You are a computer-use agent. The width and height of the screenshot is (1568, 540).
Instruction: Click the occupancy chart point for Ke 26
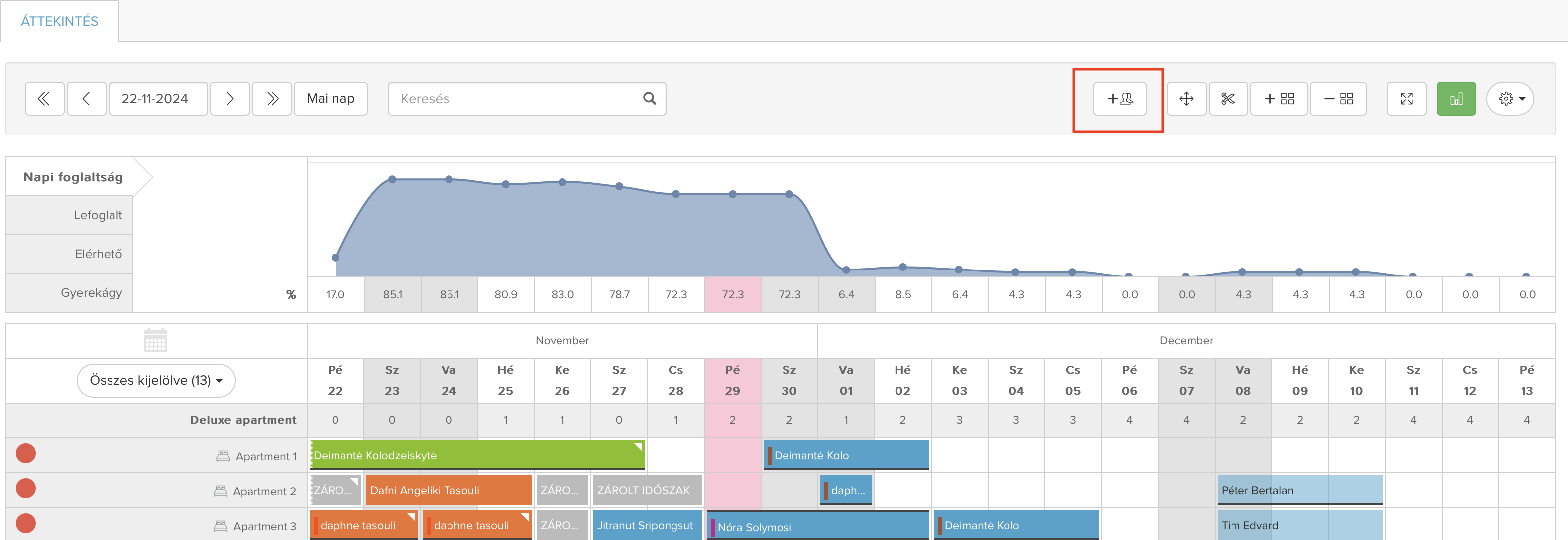pyautogui.click(x=562, y=182)
